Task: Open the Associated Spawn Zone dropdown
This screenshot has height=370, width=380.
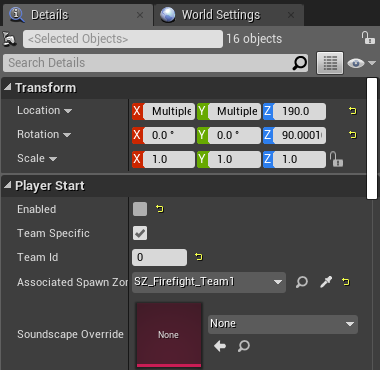Action: pyautogui.click(x=209, y=282)
